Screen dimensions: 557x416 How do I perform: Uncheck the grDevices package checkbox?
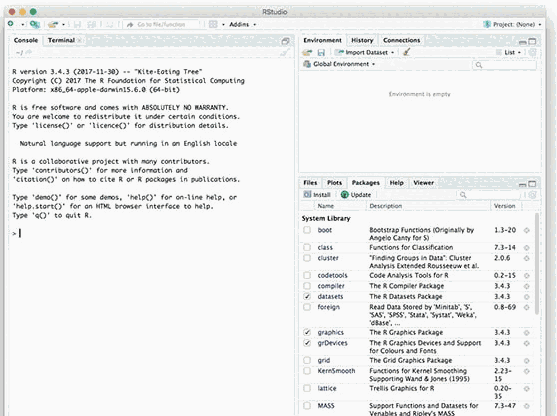[x=307, y=343]
